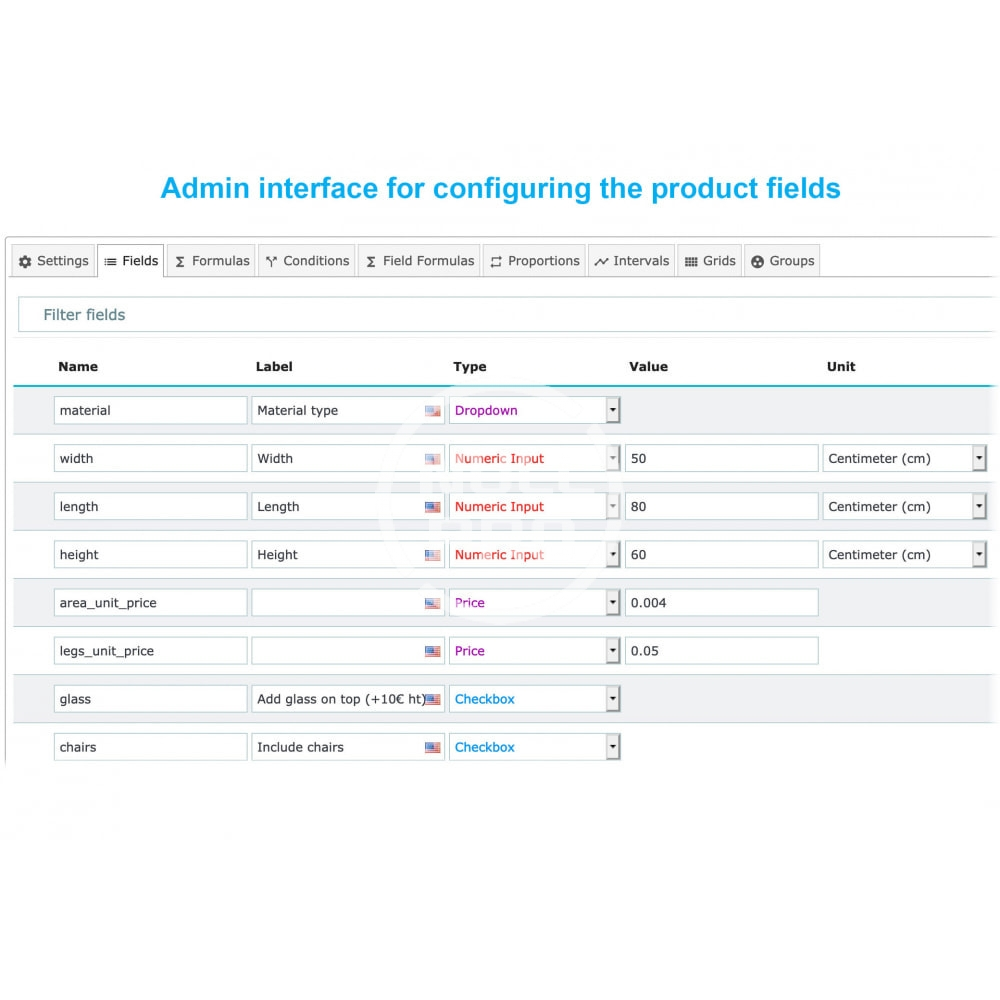The width and height of the screenshot is (1000, 1000).
Task: Switch to the Formulas tab
Action: [x=212, y=261]
